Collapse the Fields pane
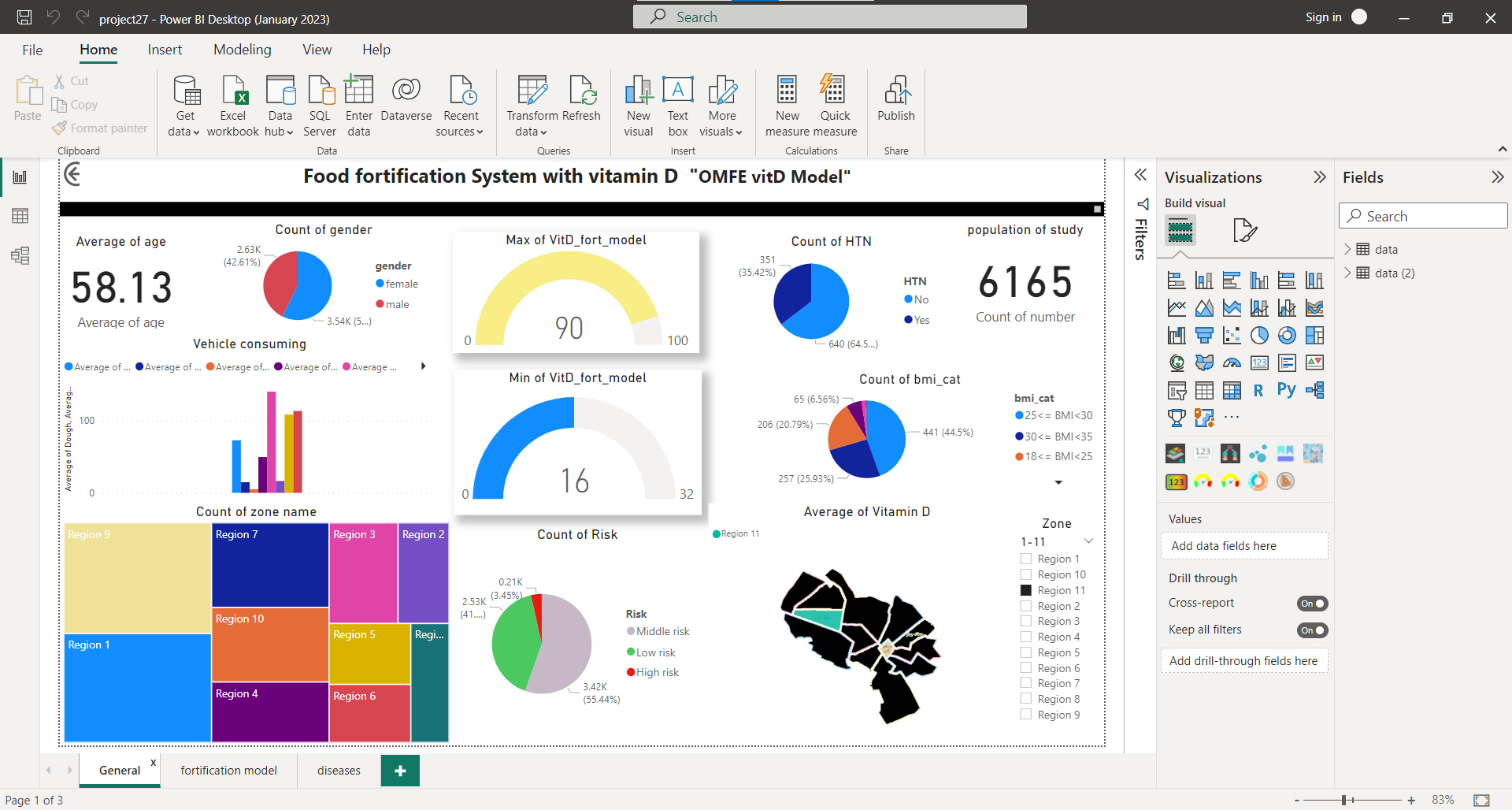This screenshot has height=810, width=1512. pos(1497,177)
